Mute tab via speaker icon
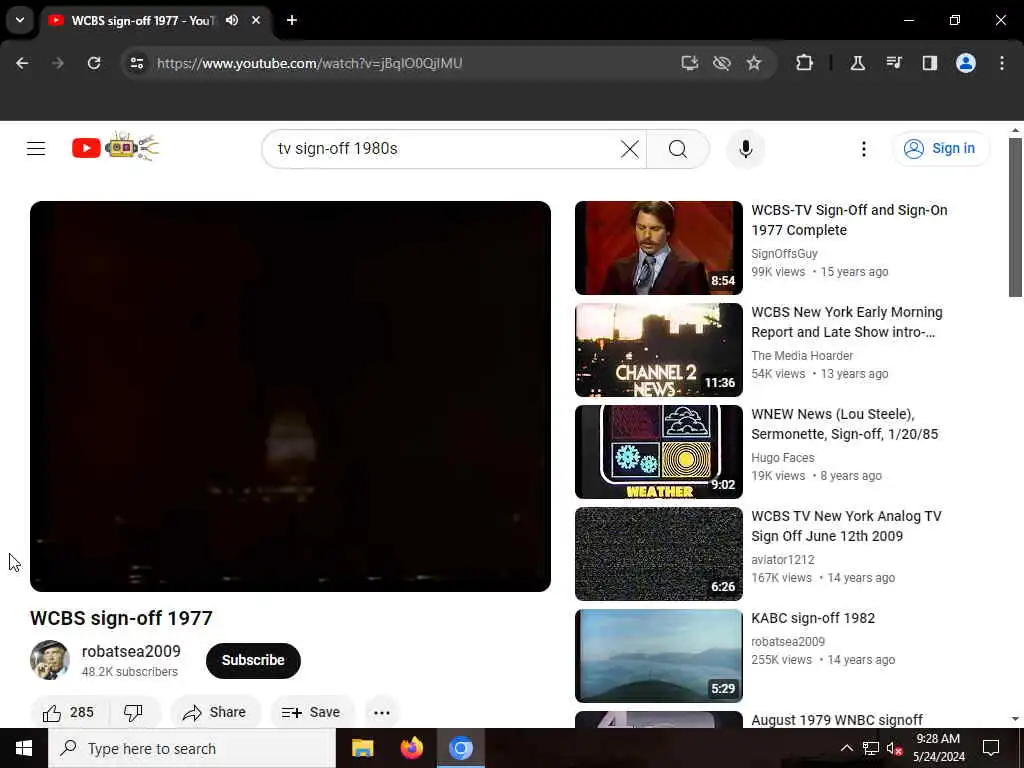 tap(232, 20)
